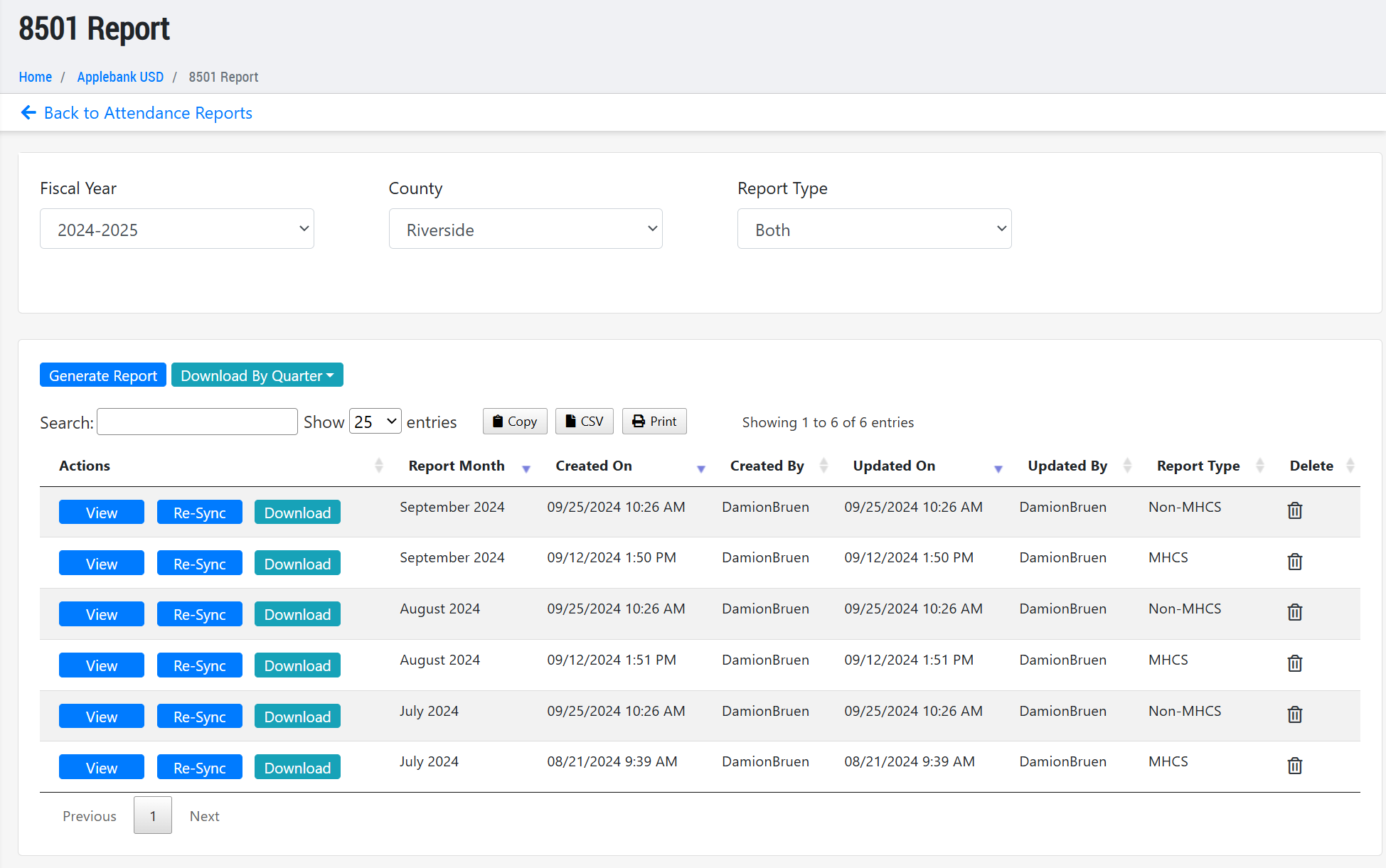Click trash icon for September 2024 MHCS row

(1294, 562)
